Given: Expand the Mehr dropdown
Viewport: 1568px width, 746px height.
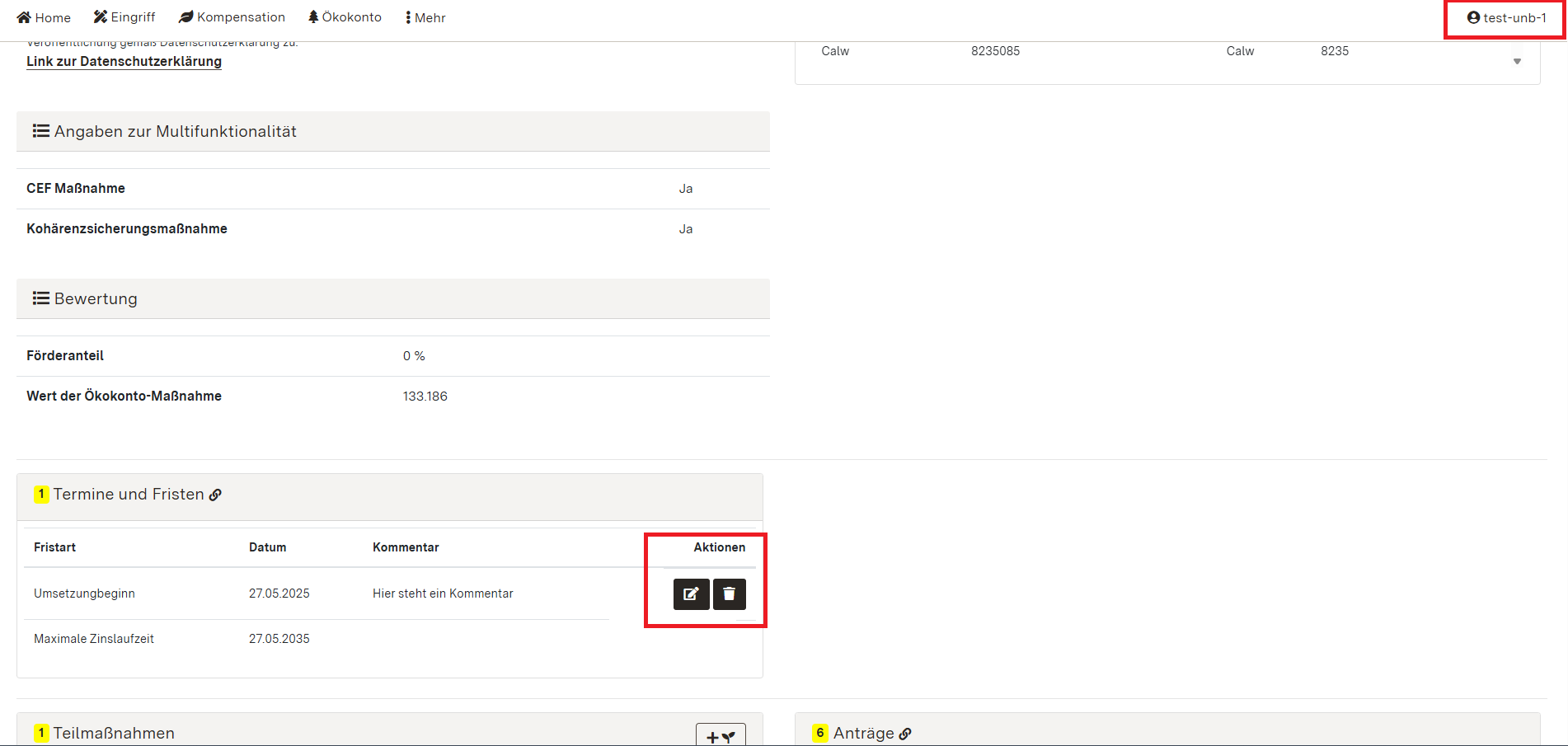Looking at the screenshot, I should 424,16.
